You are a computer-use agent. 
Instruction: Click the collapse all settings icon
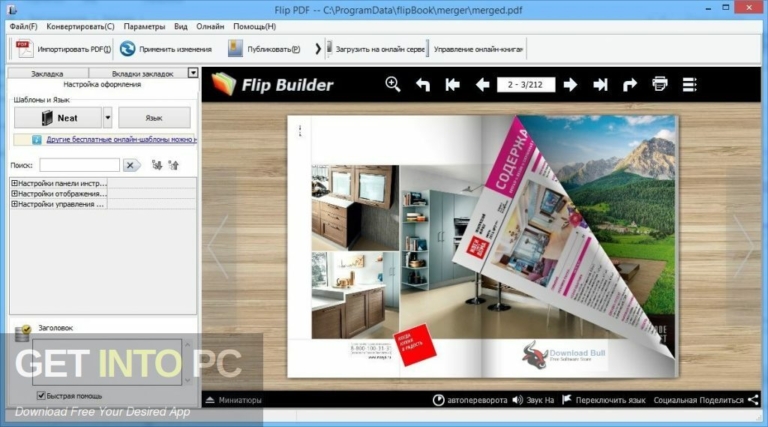tap(173, 165)
